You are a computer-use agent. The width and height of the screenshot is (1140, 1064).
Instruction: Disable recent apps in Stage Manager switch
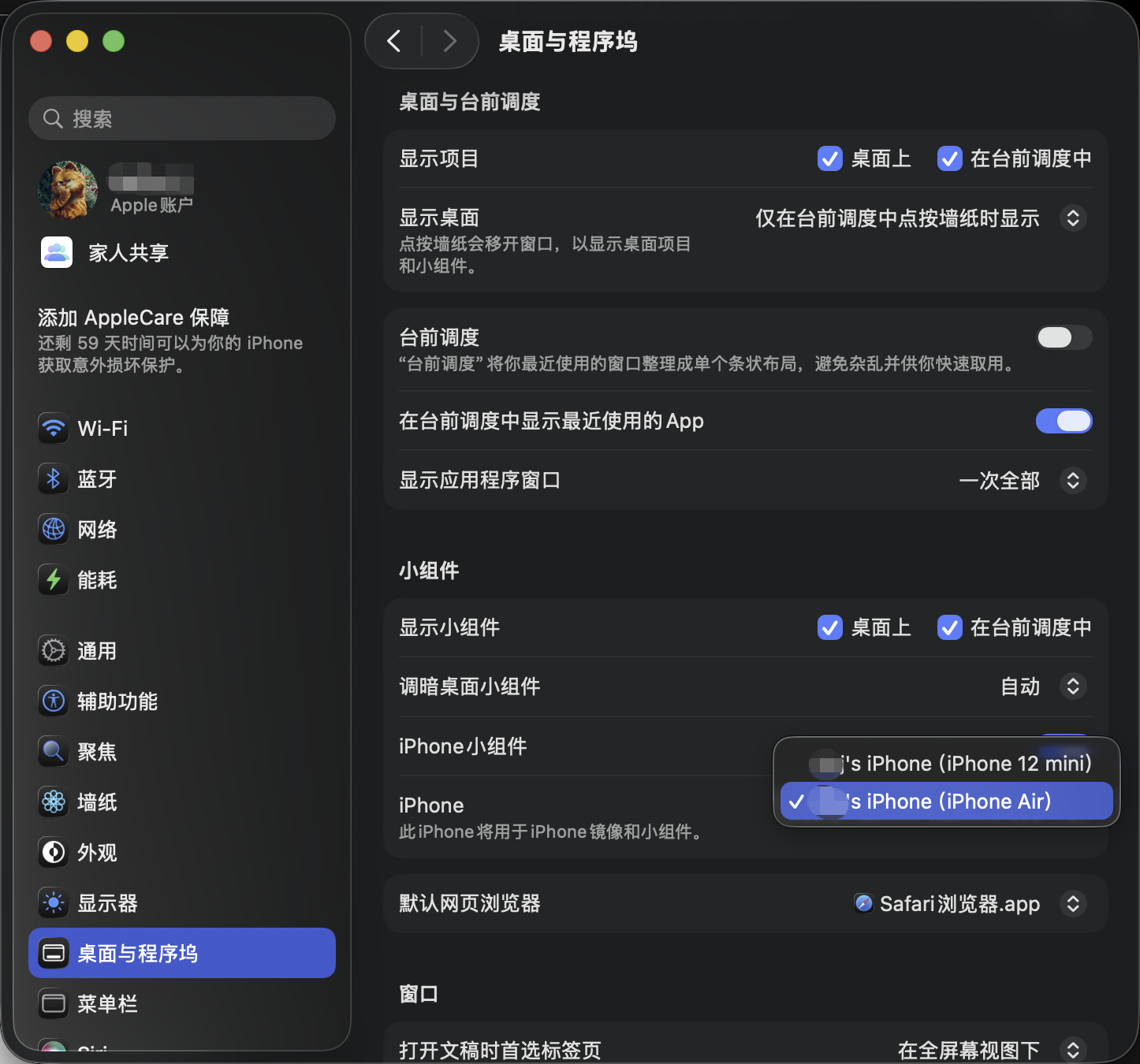tap(1063, 421)
